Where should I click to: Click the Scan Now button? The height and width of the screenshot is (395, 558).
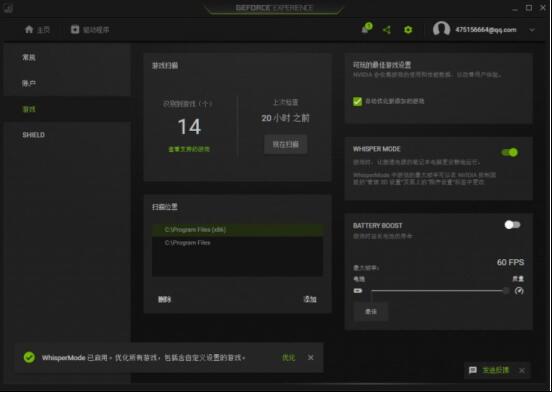[285, 144]
